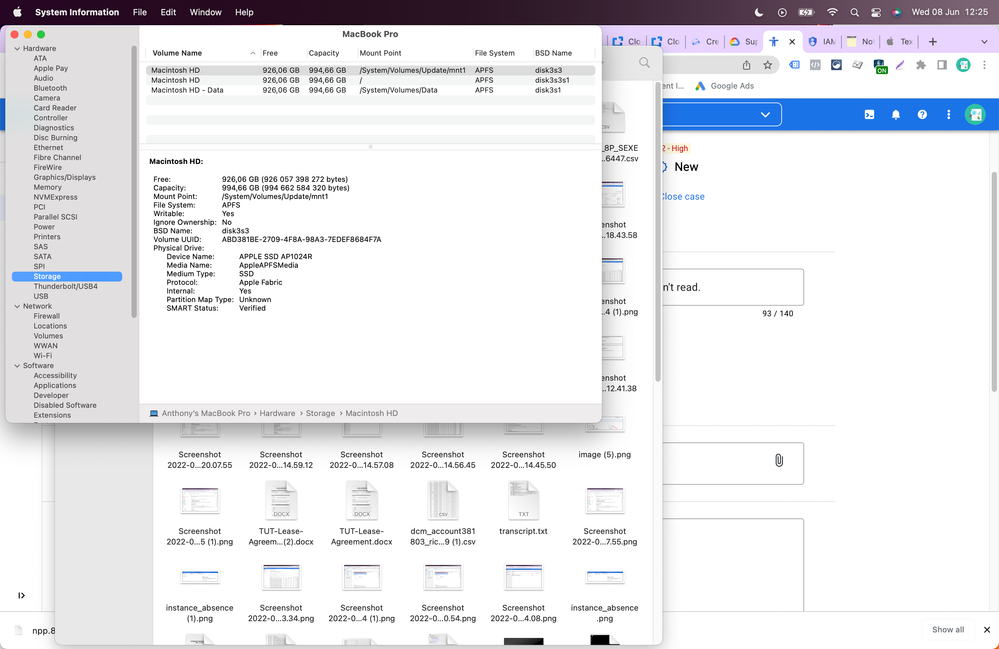
Task: Click the System Information sidebar scrollbar
Action: click(134, 182)
